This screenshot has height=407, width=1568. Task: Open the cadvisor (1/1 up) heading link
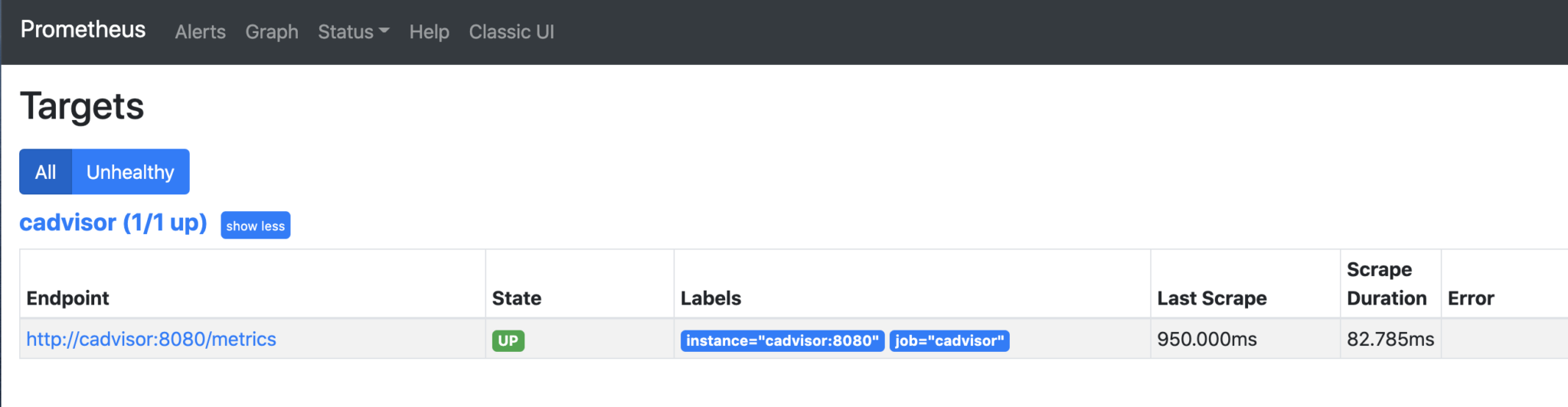pyautogui.click(x=113, y=223)
